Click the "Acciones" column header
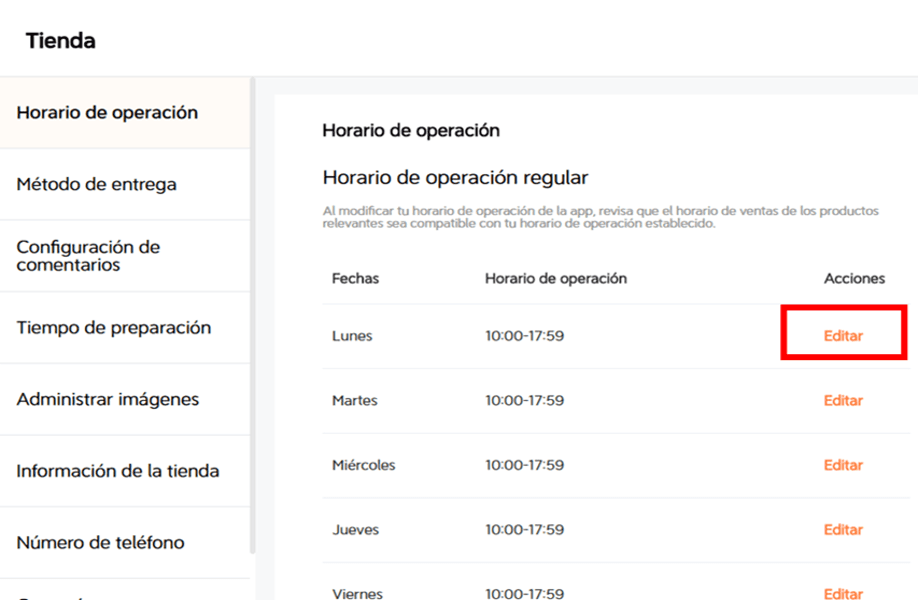Viewport: 918px width, 600px height. (855, 278)
